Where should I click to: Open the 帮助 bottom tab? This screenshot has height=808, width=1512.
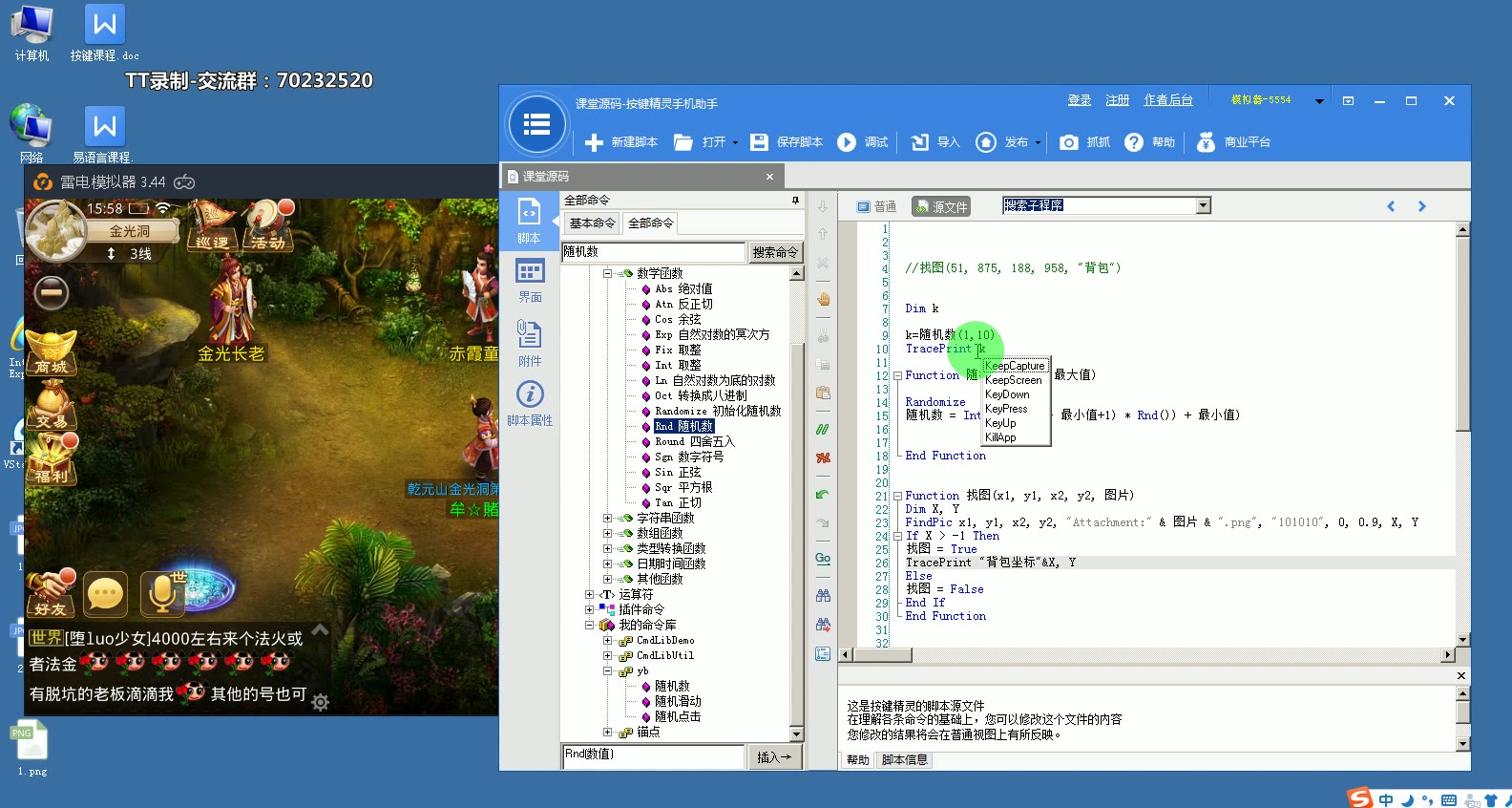858,760
